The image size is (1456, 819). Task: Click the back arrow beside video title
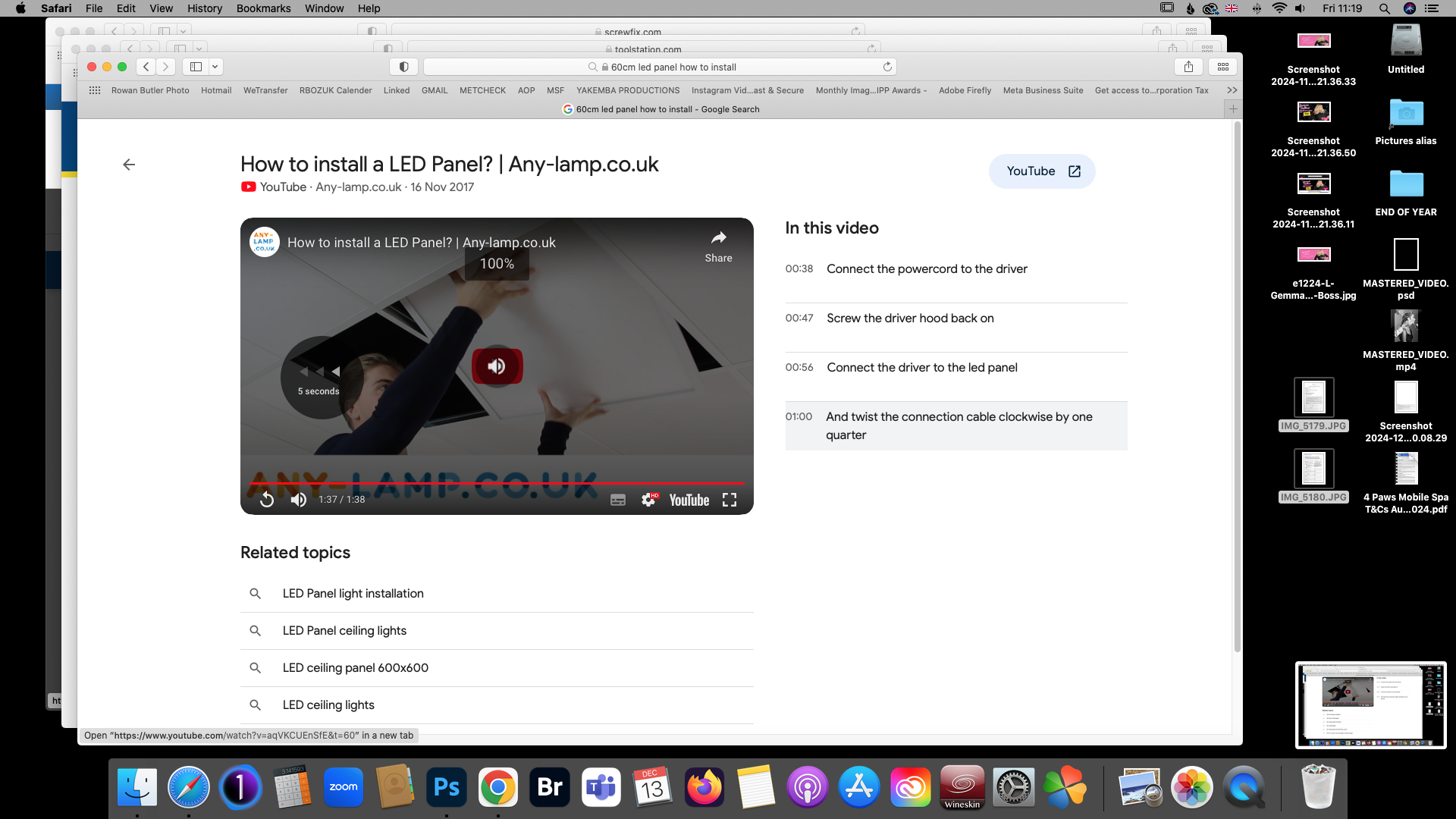coord(129,165)
